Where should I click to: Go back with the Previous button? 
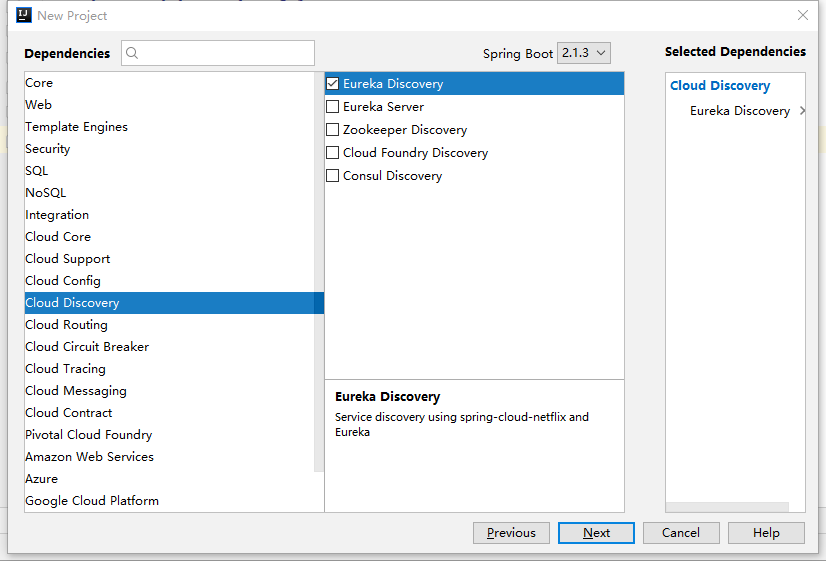(x=511, y=533)
